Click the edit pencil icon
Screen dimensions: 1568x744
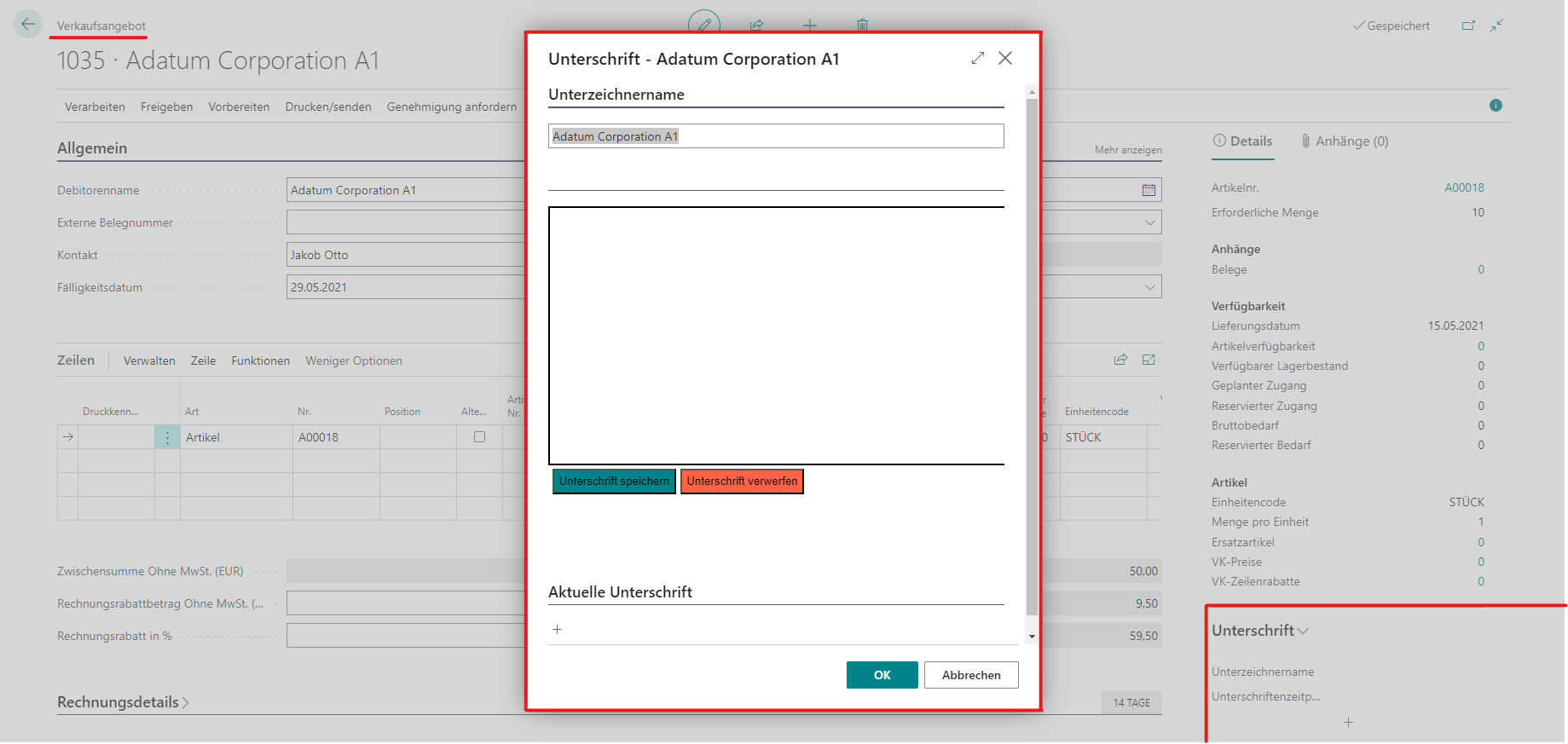[704, 25]
